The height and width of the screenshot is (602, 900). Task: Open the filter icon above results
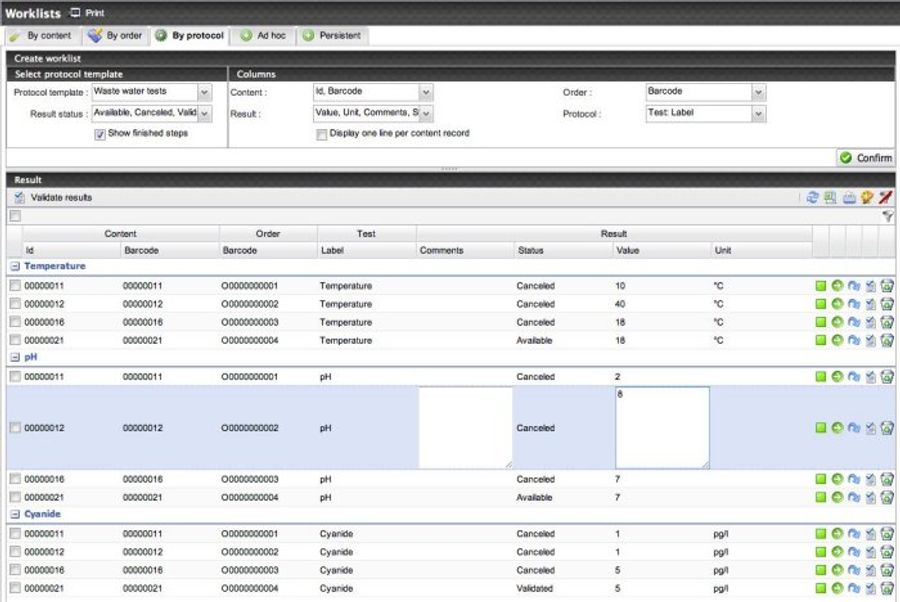[890, 216]
